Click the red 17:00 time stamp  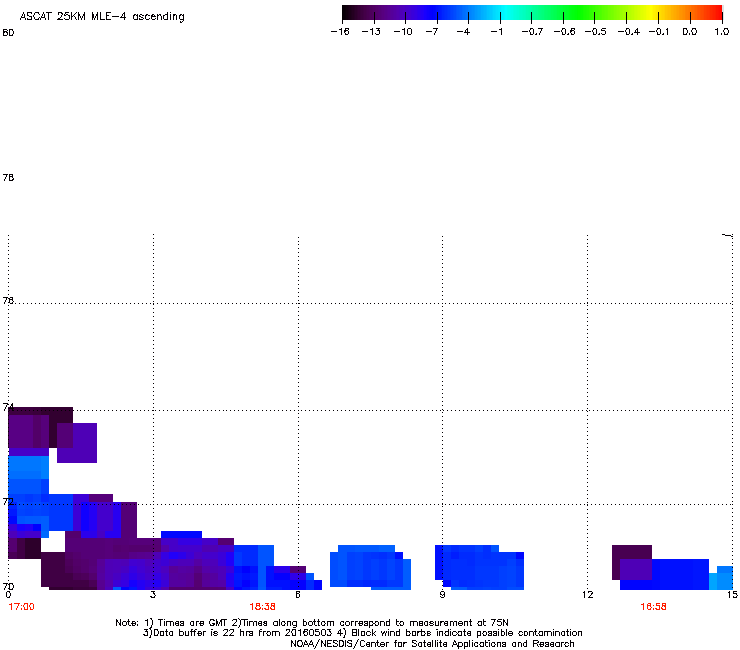tap(21, 607)
